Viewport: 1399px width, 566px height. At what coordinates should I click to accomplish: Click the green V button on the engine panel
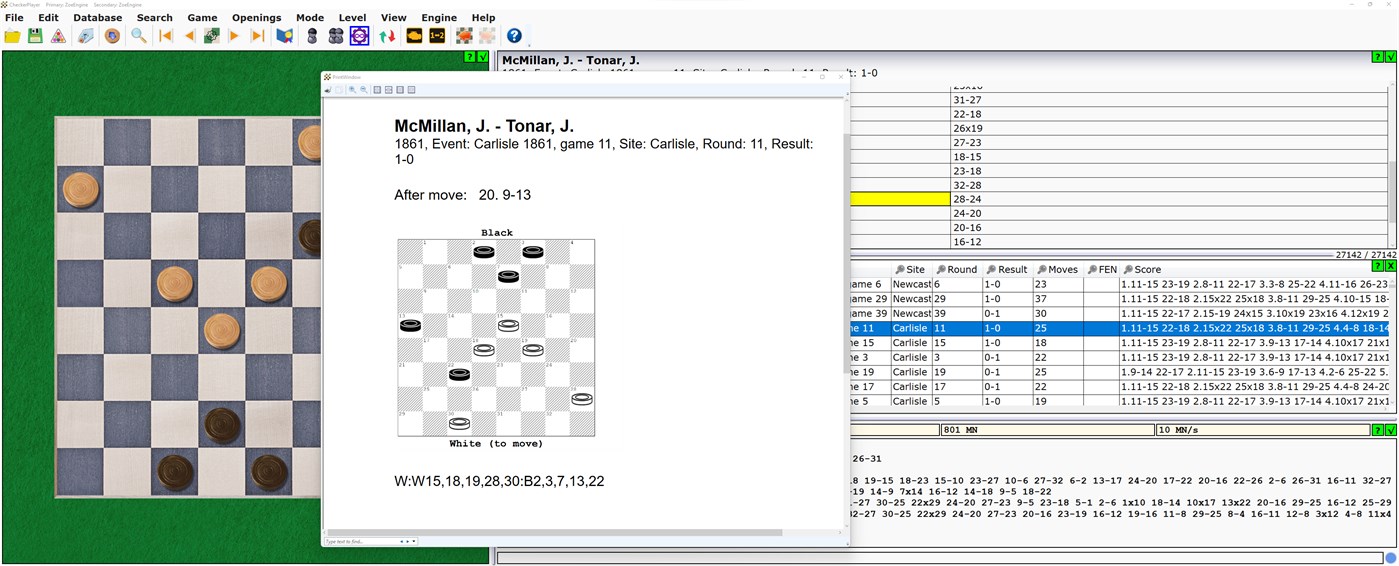click(x=1390, y=430)
